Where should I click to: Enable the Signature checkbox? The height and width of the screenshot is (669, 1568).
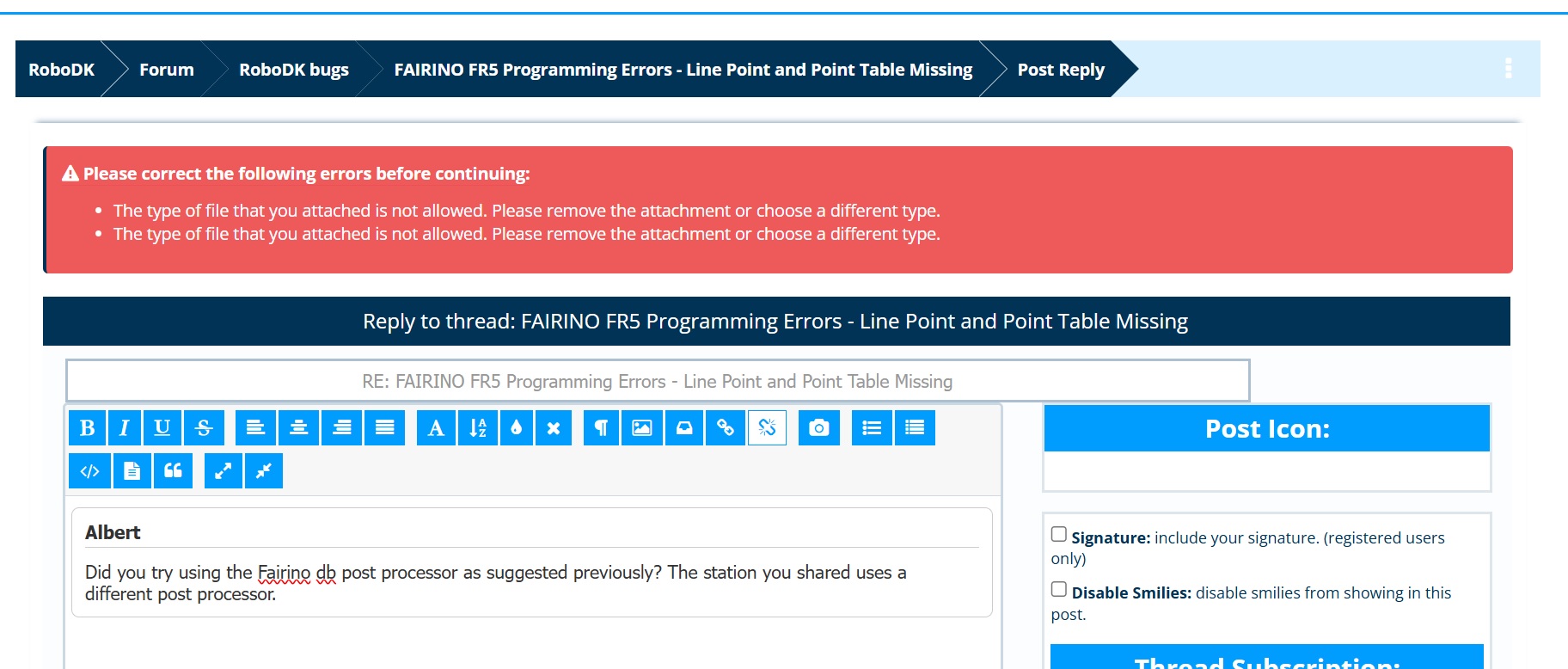(x=1059, y=535)
